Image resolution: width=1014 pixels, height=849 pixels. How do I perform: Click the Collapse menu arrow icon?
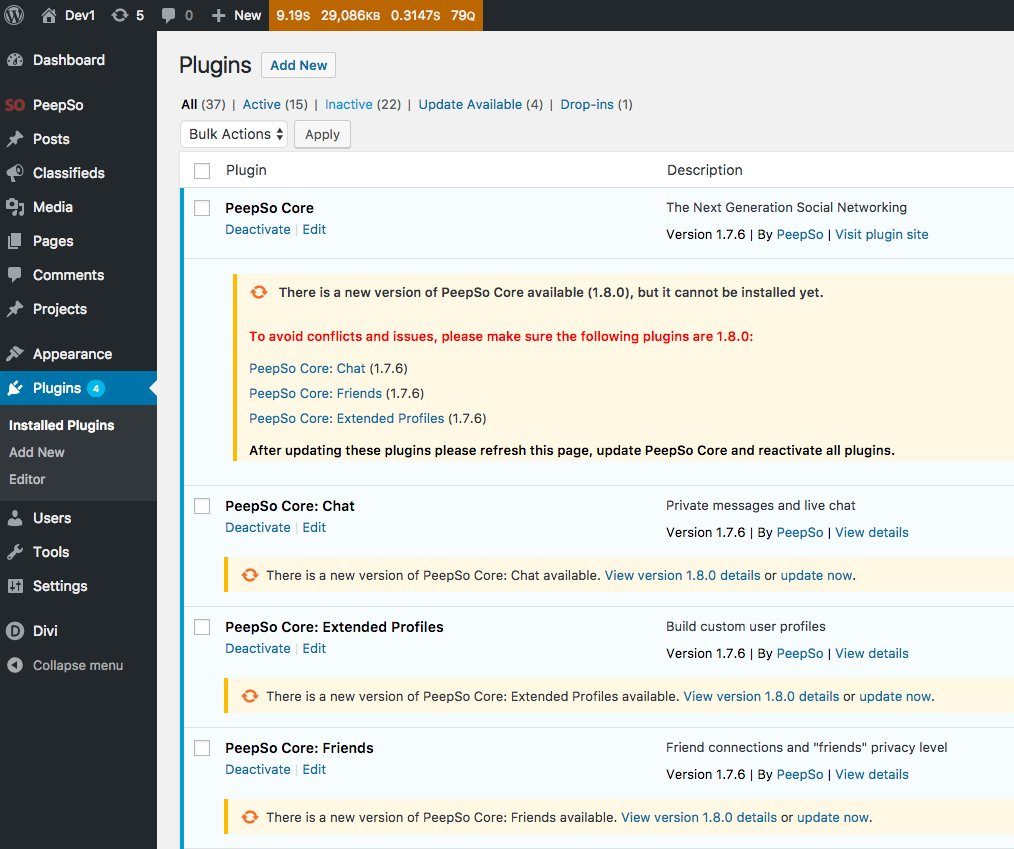coord(16,665)
